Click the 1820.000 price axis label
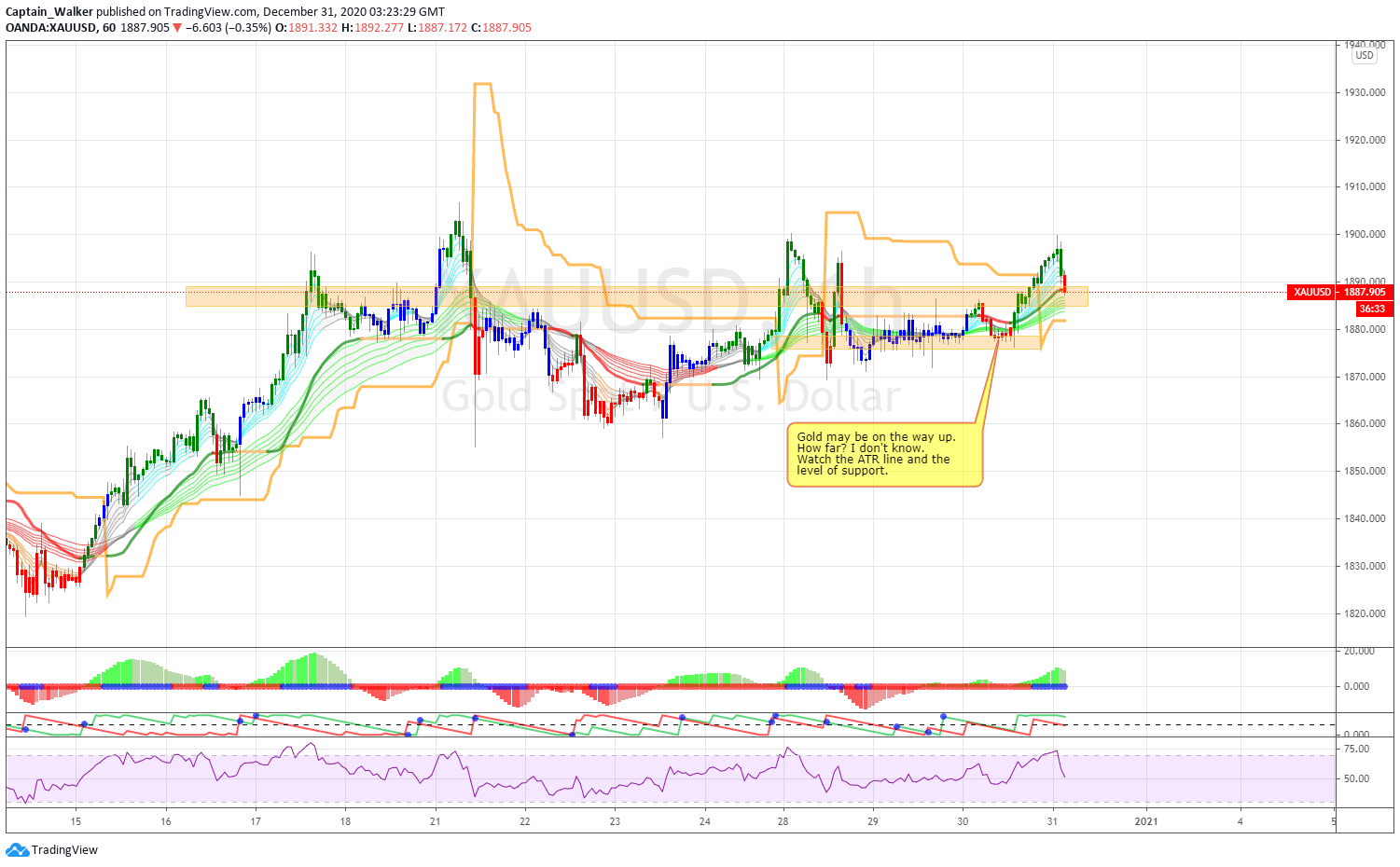Image resolution: width=1400 pixels, height=867 pixels. click(1364, 613)
